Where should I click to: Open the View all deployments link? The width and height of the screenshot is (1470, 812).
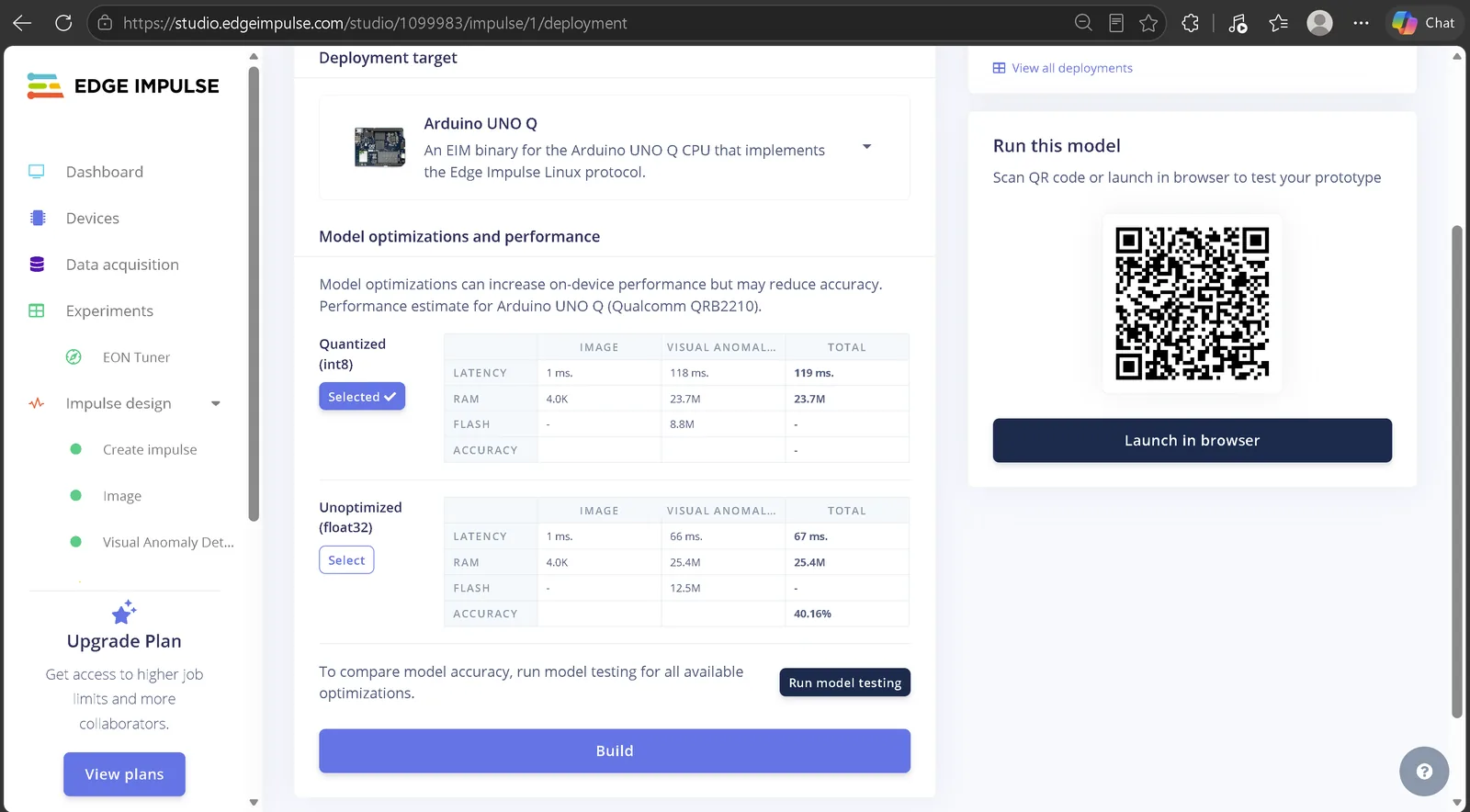1072,68
